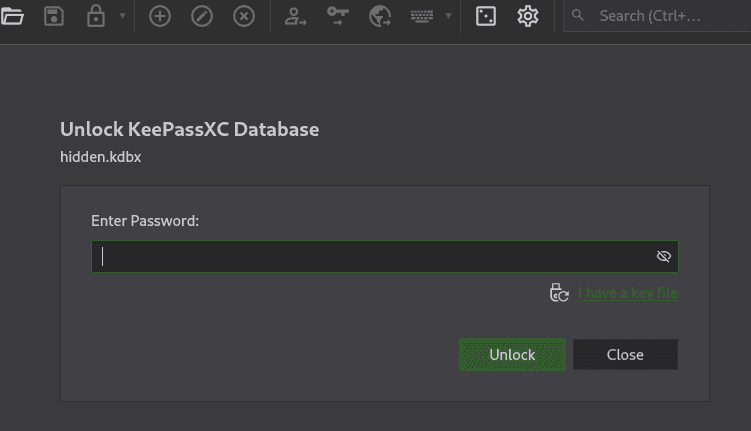Click the edit entry pencil icon
This screenshot has width=751, height=431.
click(202, 16)
